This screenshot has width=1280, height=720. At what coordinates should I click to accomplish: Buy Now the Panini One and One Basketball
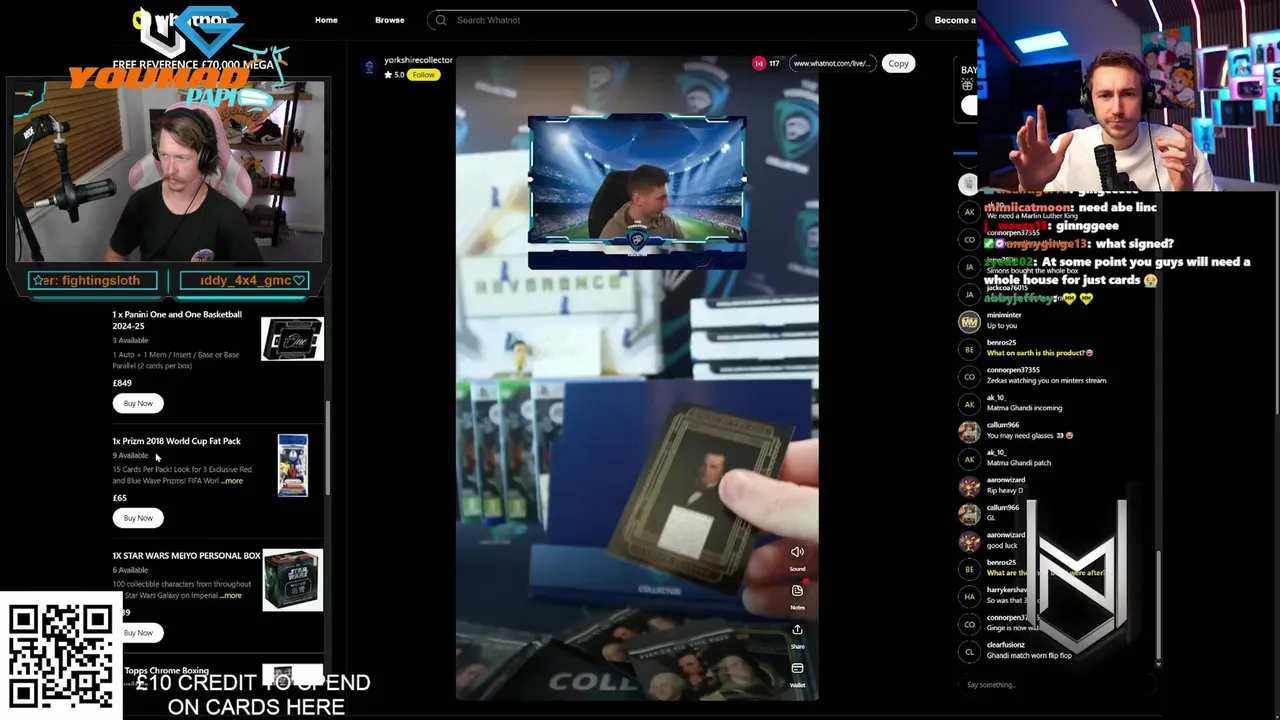(138, 403)
